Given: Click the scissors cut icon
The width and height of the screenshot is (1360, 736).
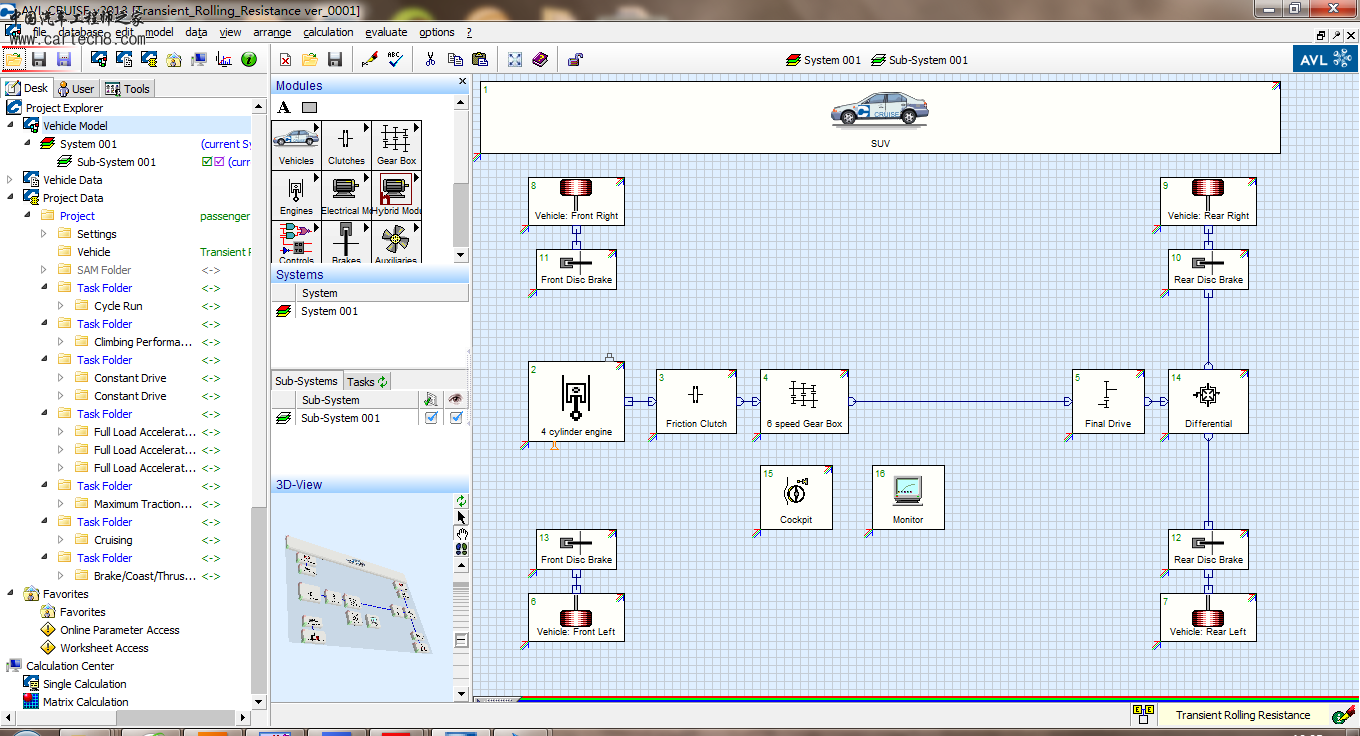Looking at the screenshot, I should click(430, 60).
